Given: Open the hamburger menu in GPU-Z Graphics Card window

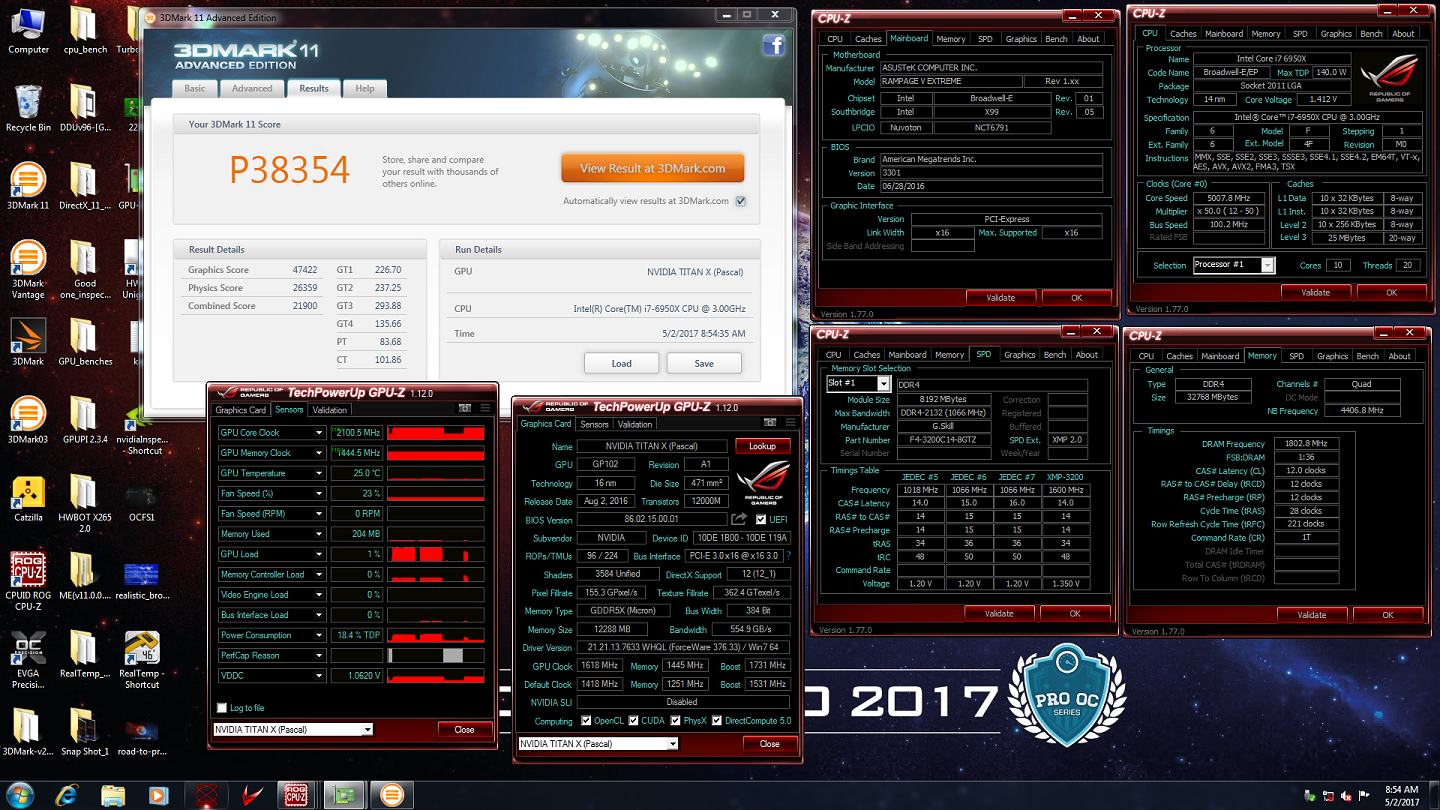Looking at the screenshot, I should point(790,423).
